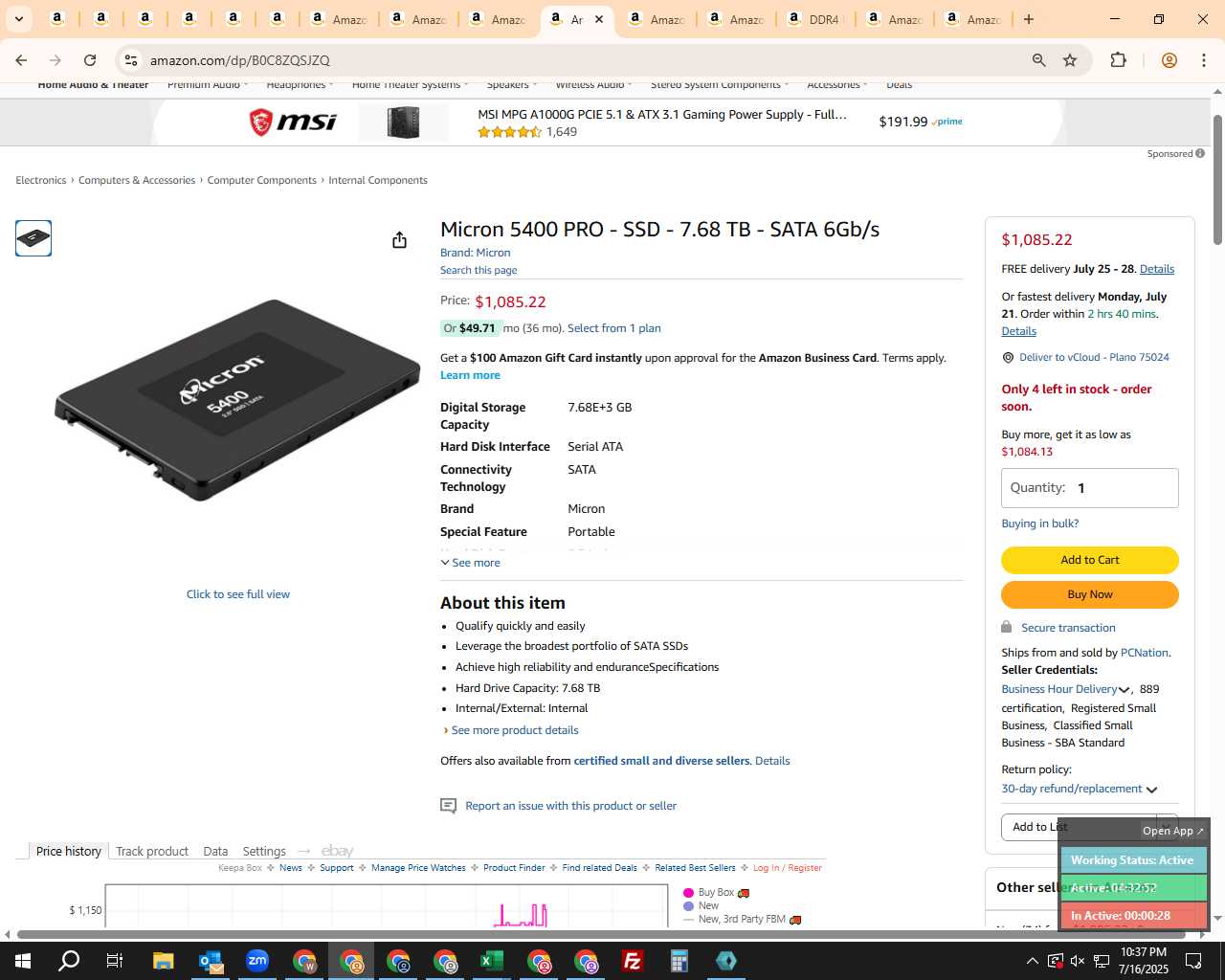1225x980 pixels.
Task: Open the Chrome profile avatar
Action: (1169, 60)
